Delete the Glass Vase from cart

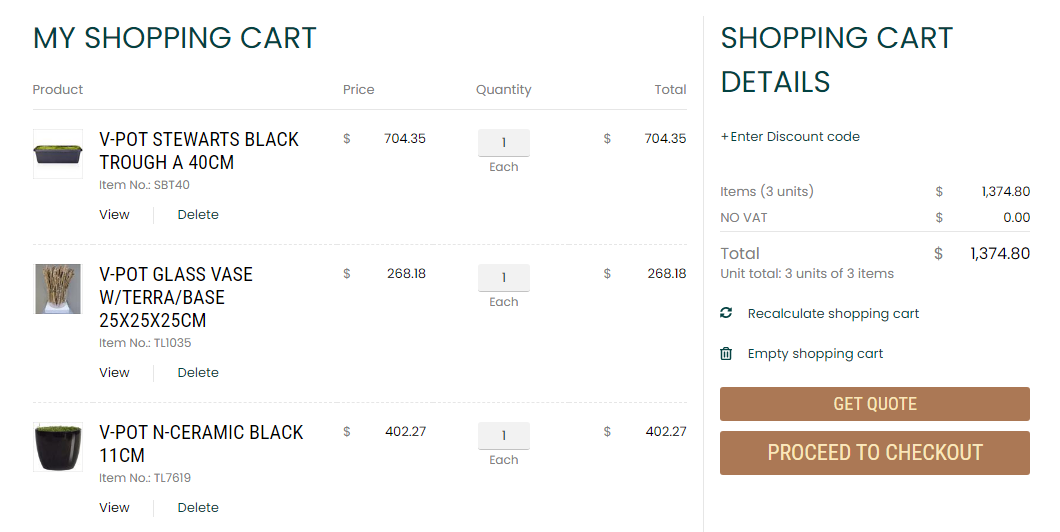[x=198, y=373]
